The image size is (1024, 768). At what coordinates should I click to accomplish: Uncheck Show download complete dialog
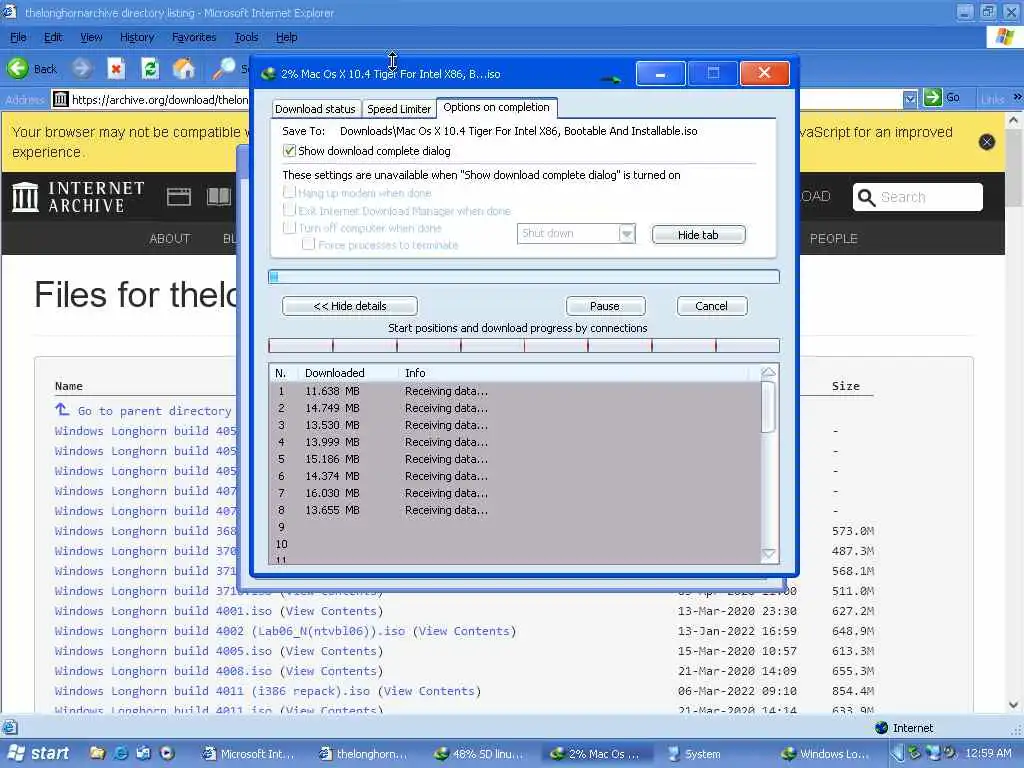289,151
